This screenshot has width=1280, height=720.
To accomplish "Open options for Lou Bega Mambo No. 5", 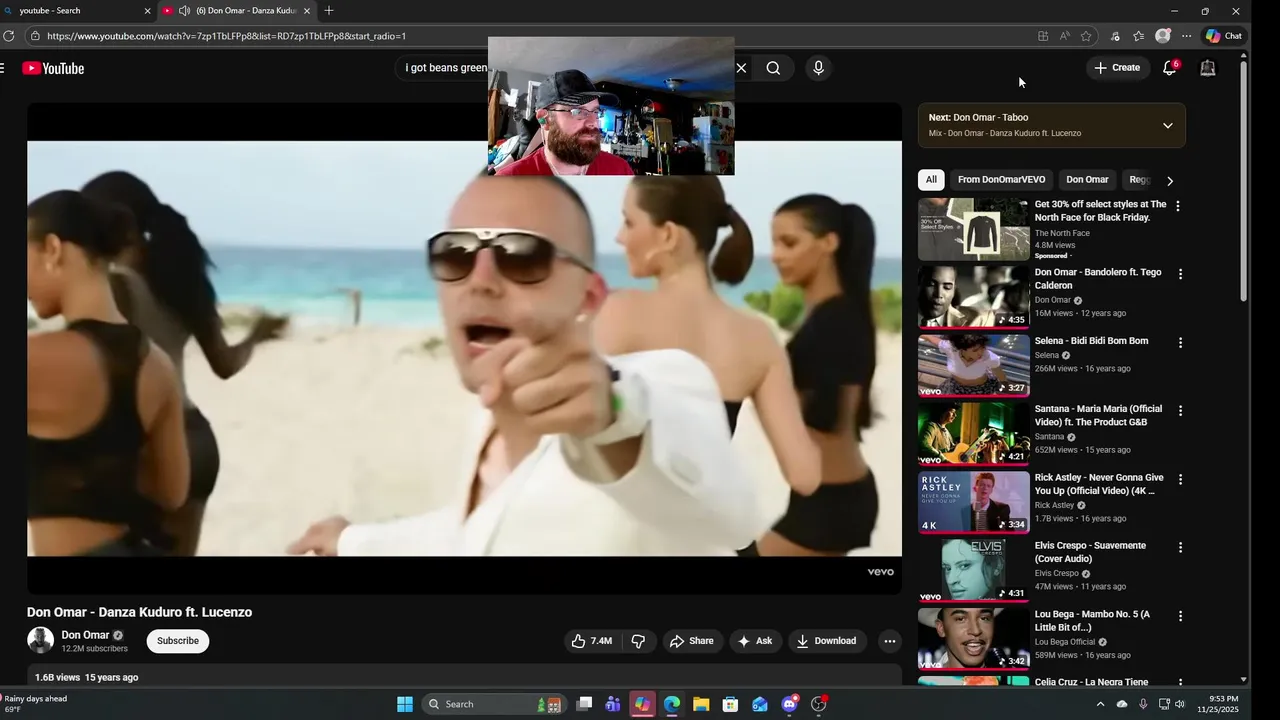I will [1180, 616].
